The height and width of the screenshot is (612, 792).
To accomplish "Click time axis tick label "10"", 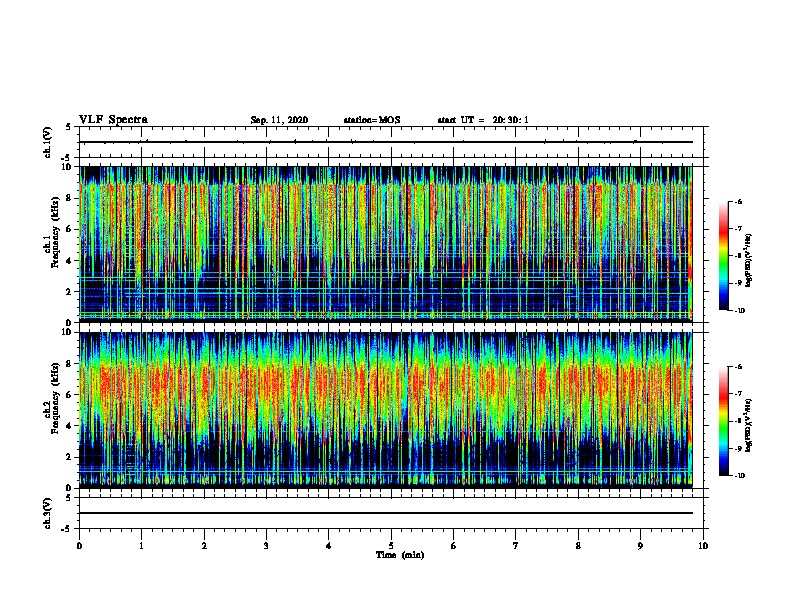I will pyautogui.click(x=703, y=545).
